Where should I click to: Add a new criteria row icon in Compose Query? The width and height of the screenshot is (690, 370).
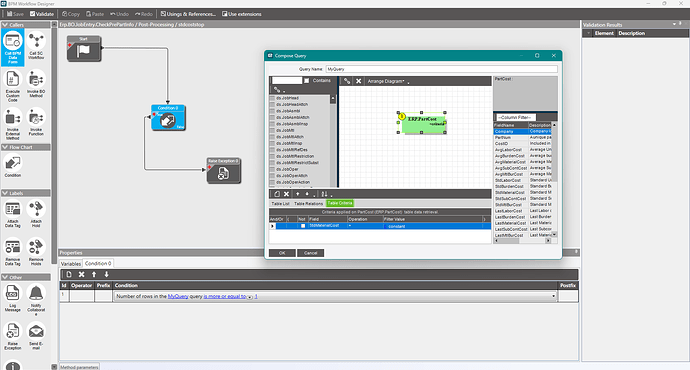pyautogui.click(x=277, y=194)
